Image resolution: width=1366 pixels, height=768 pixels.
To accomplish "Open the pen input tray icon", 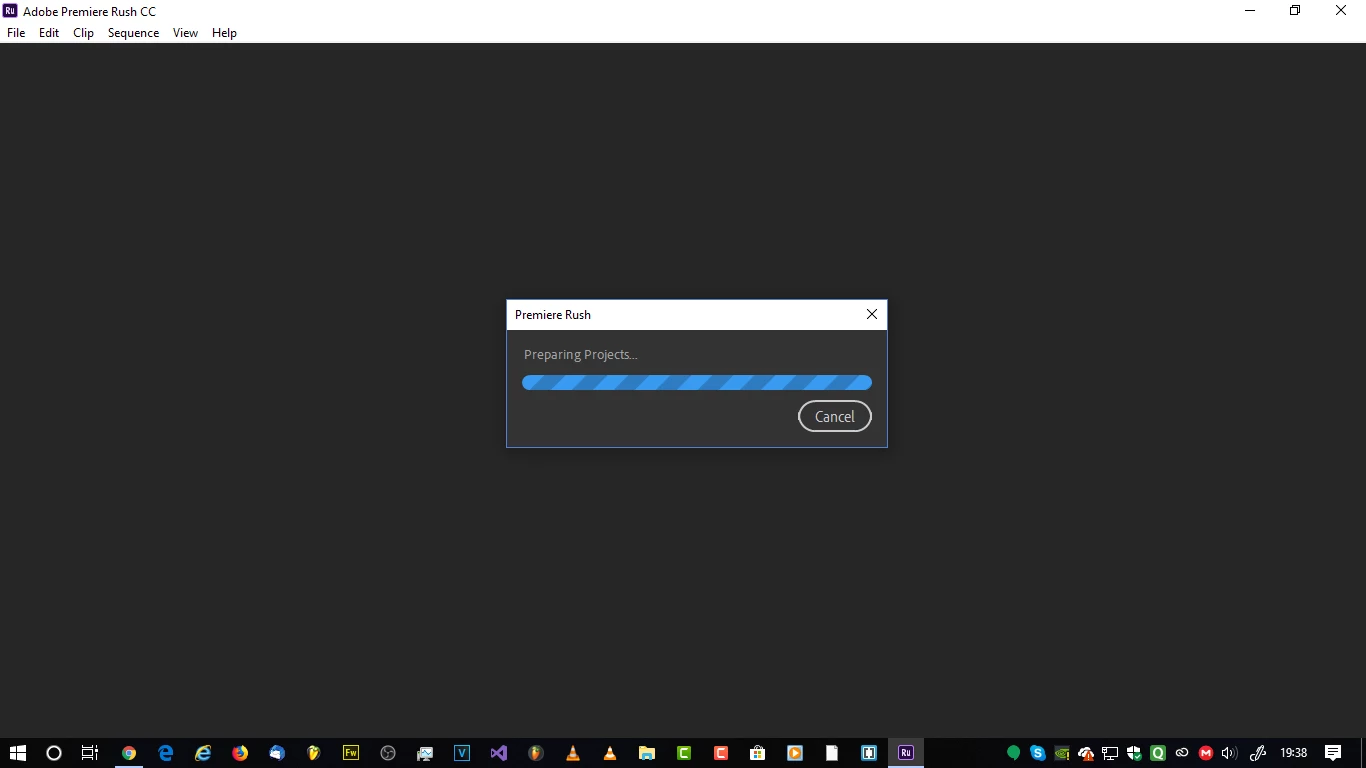I will (x=1259, y=753).
